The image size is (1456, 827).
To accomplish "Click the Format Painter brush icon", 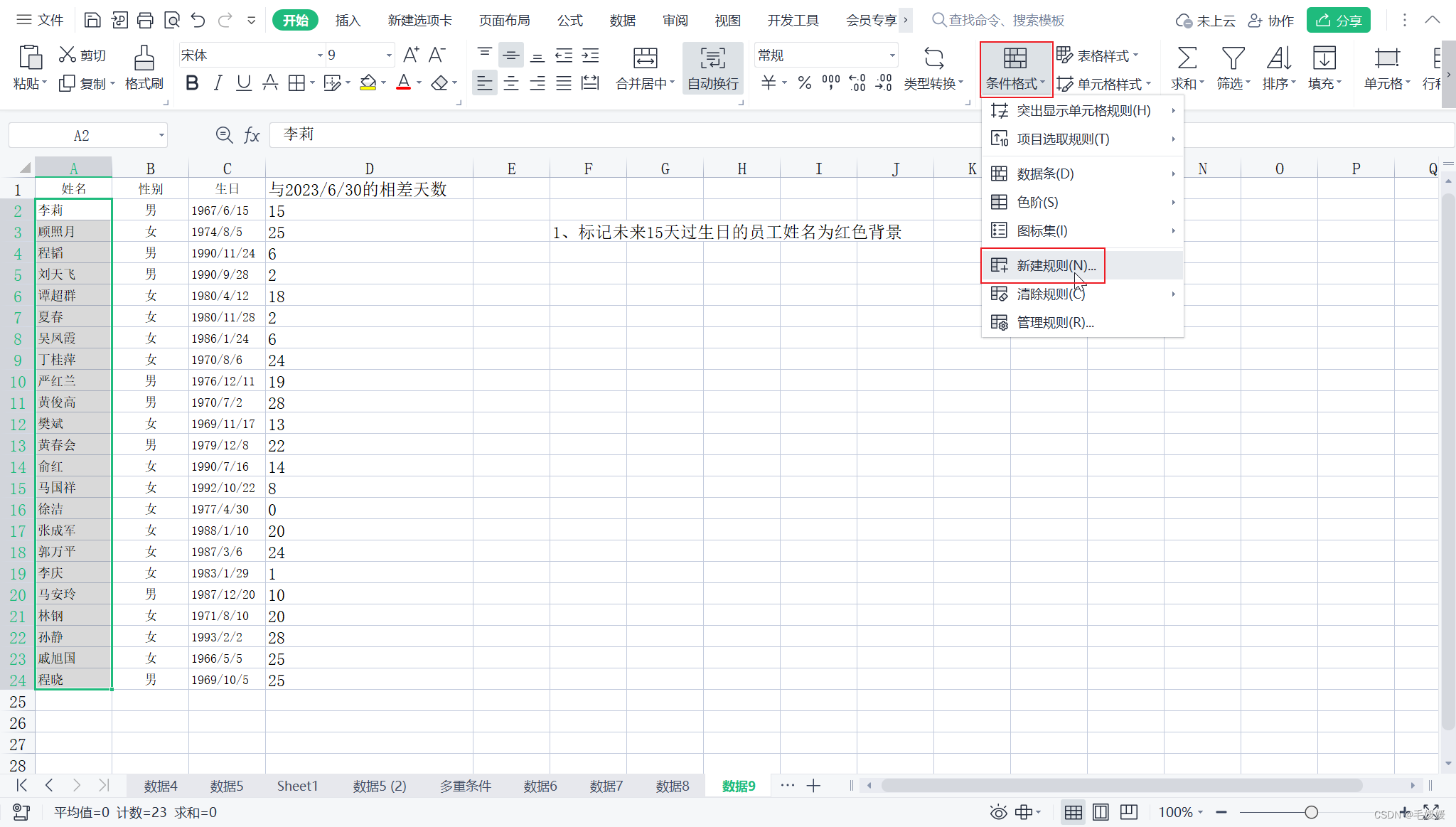I will (x=144, y=57).
